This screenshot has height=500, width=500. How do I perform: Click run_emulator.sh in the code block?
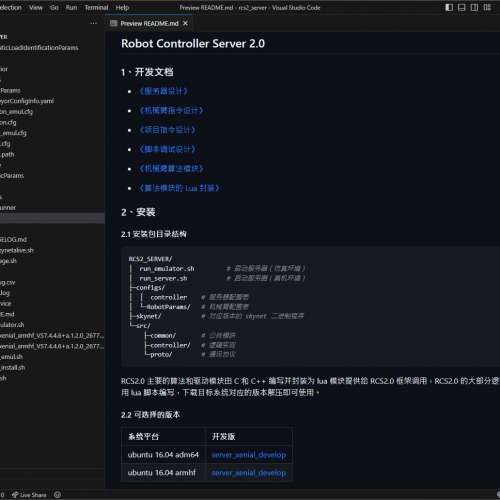pyautogui.click(x=167, y=269)
